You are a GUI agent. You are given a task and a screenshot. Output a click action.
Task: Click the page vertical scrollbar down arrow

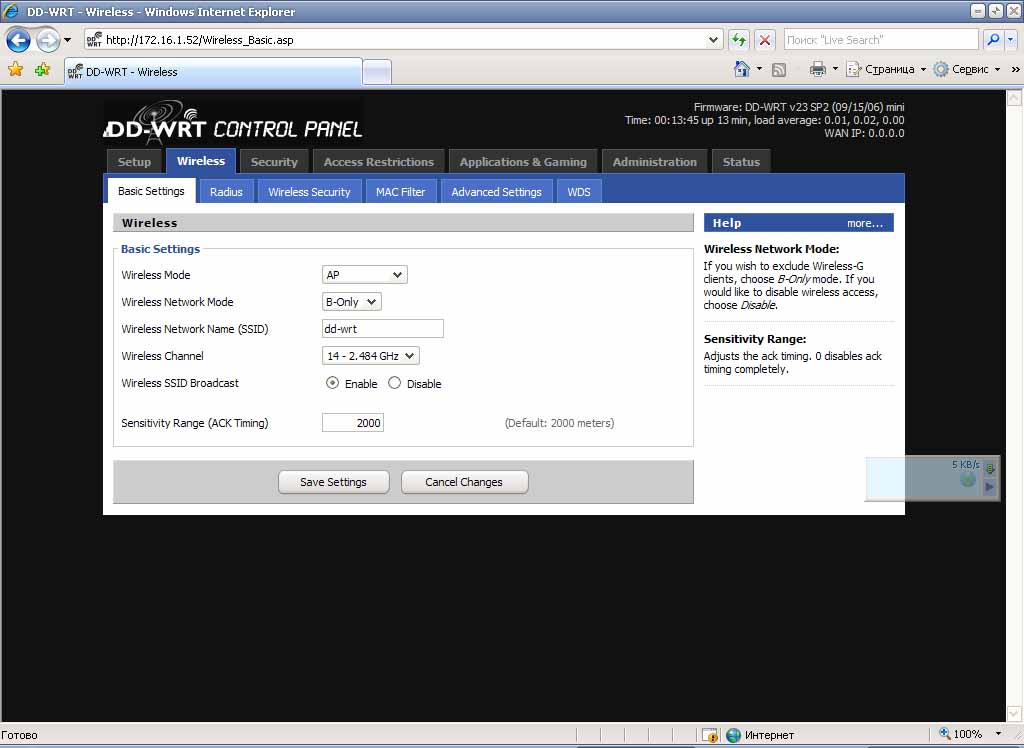point(1014,713)
